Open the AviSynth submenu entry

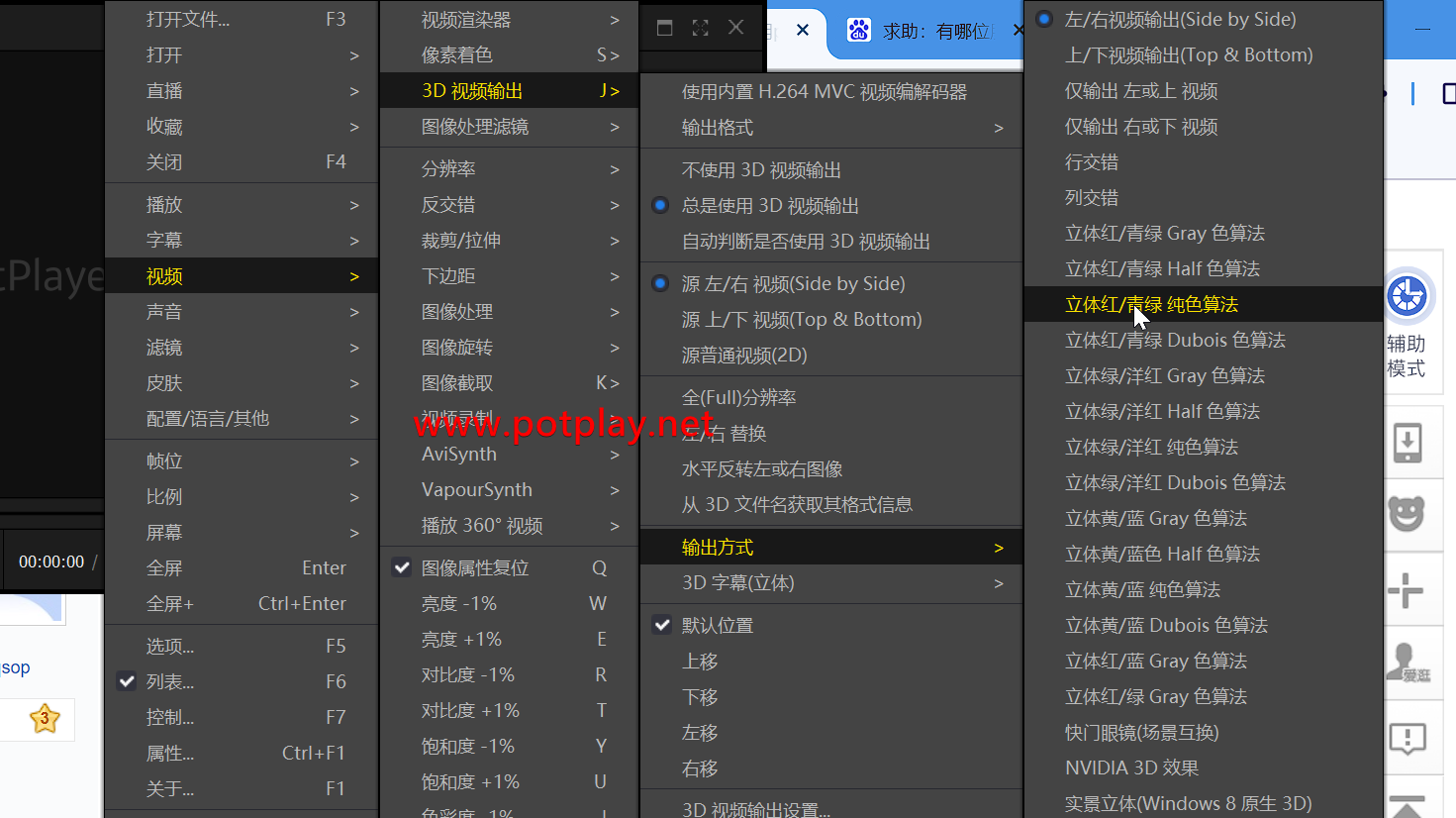(509, 455)
